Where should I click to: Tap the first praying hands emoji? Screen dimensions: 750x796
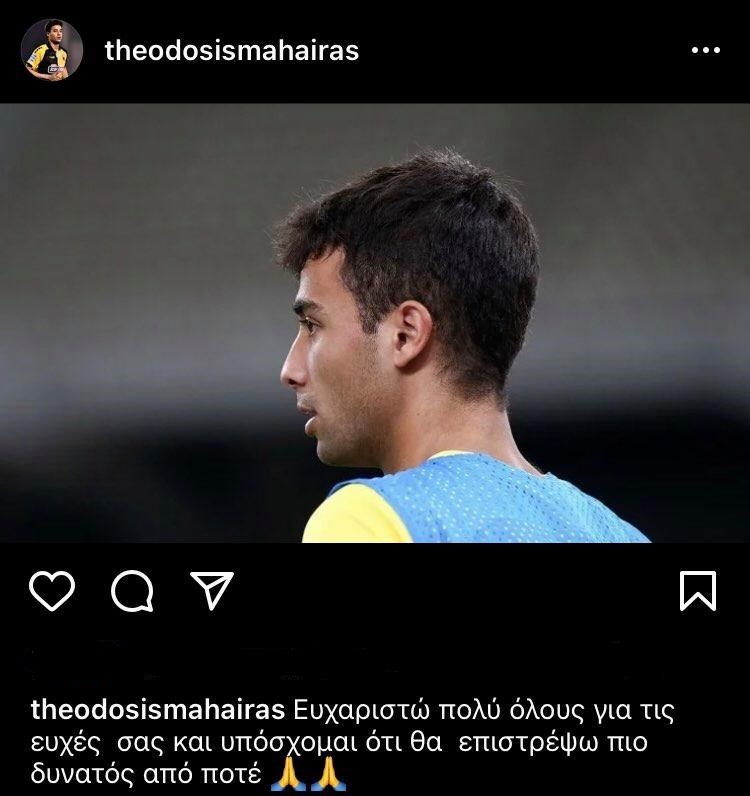pyautogui.click(x=288, y=774)
